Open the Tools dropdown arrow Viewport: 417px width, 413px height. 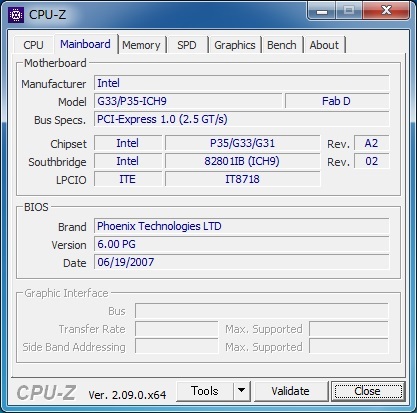(242, 391)
